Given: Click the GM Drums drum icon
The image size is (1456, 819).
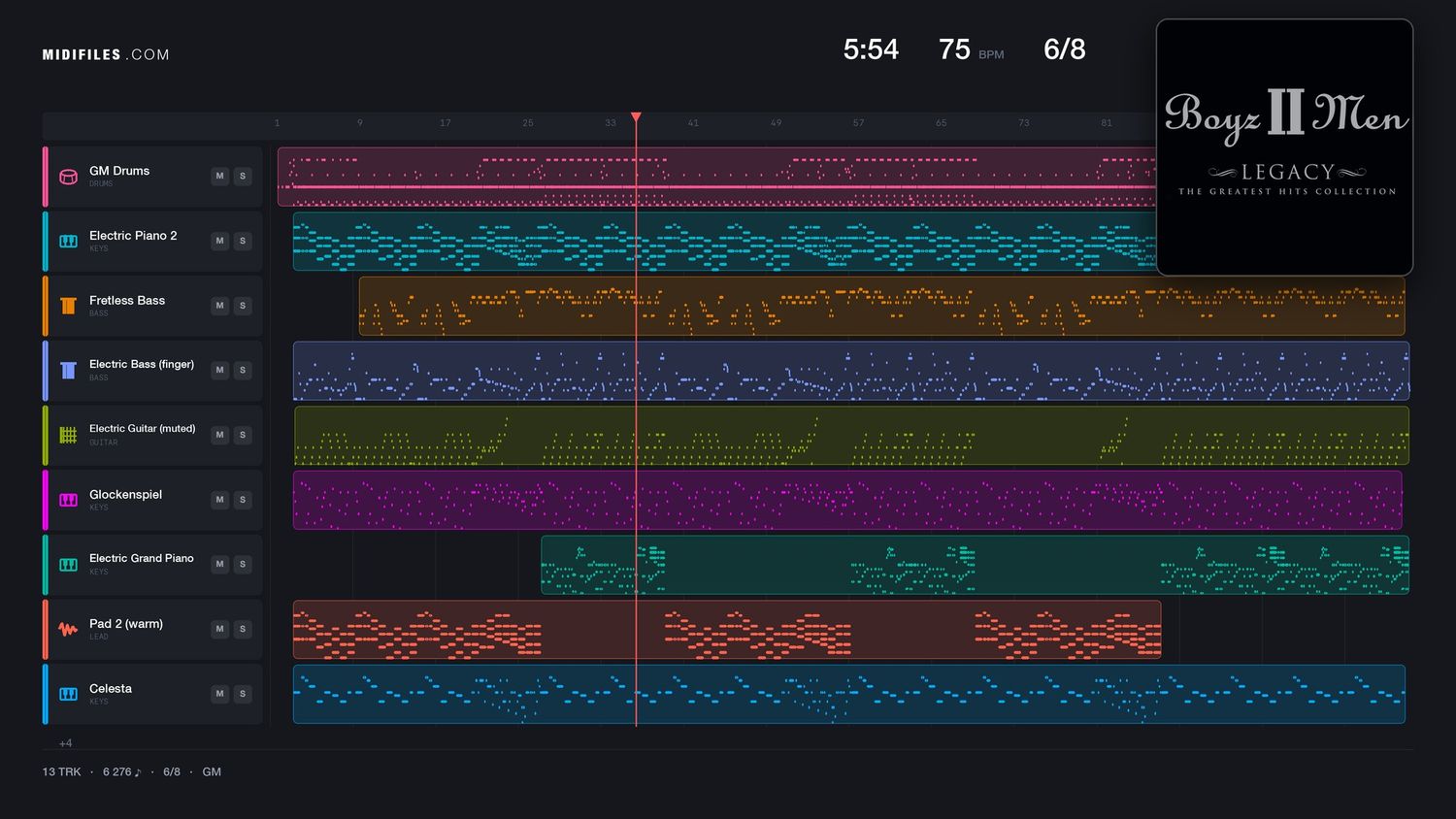Looking at the screenshot, I should click(68, 177).
